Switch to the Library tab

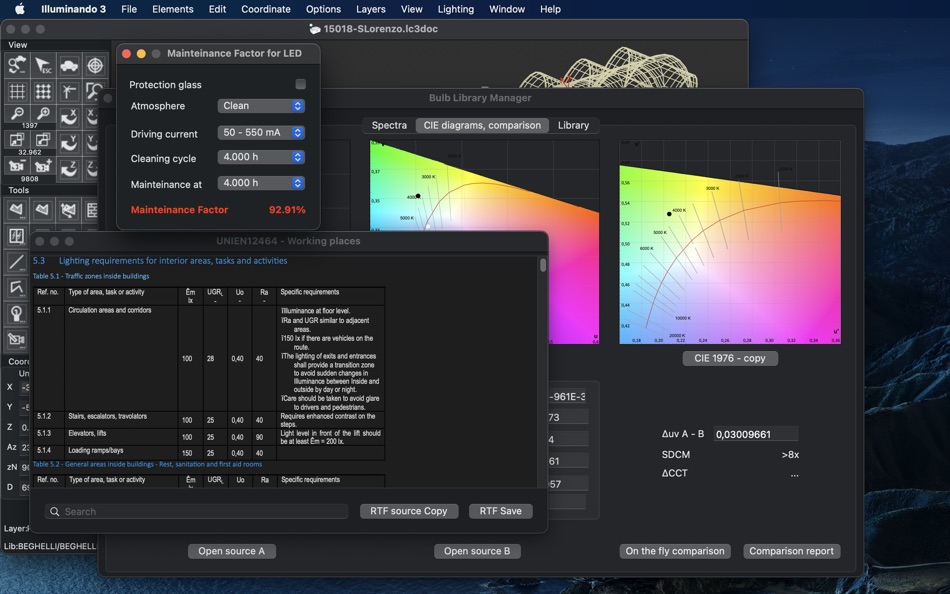click(573, 125)
